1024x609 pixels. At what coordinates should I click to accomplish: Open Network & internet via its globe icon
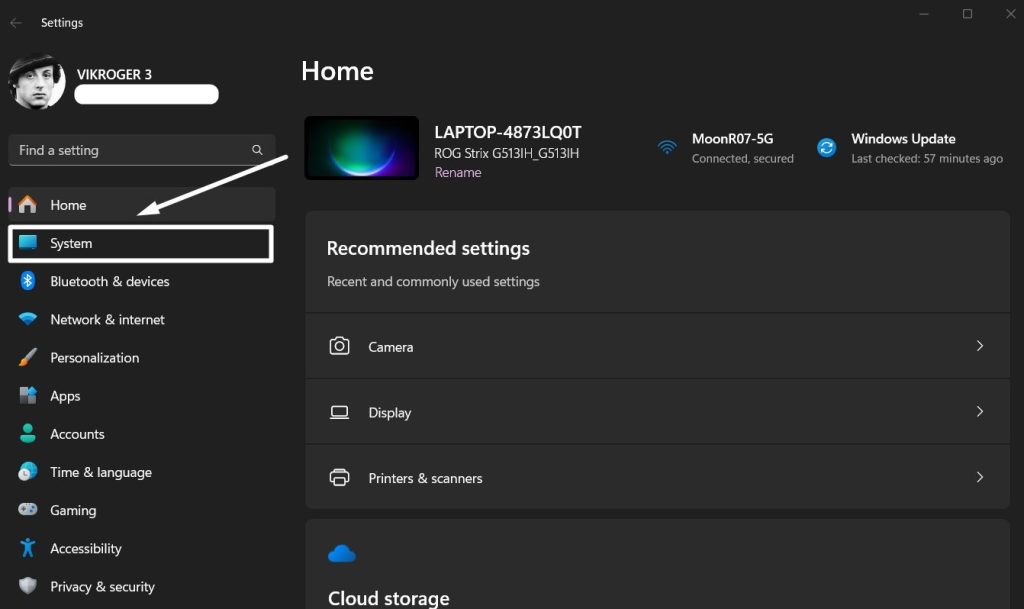[x=28, y=319]
